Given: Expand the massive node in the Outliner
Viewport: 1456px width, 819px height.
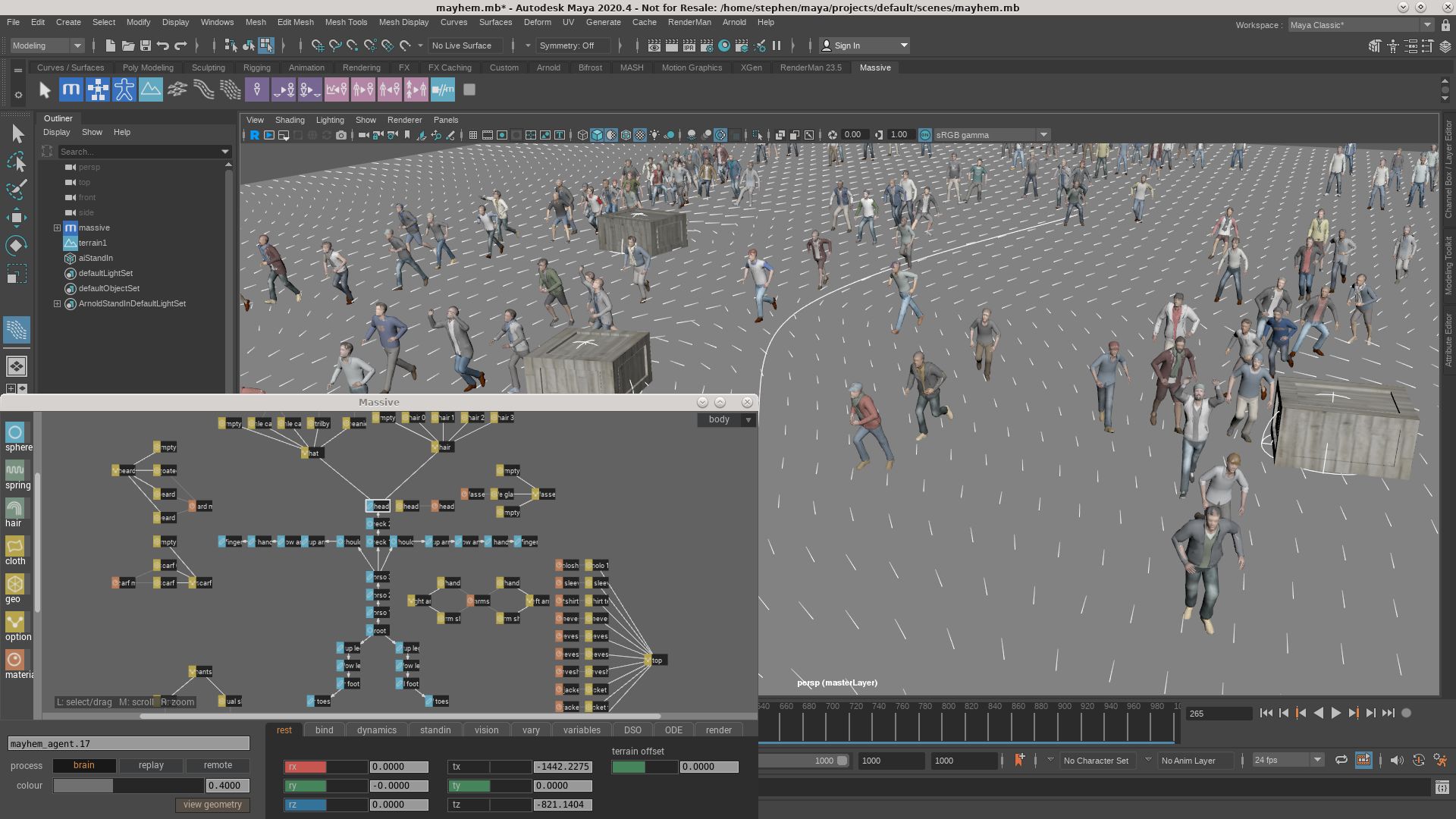Looking at the screenshot, I should point(57,227).
